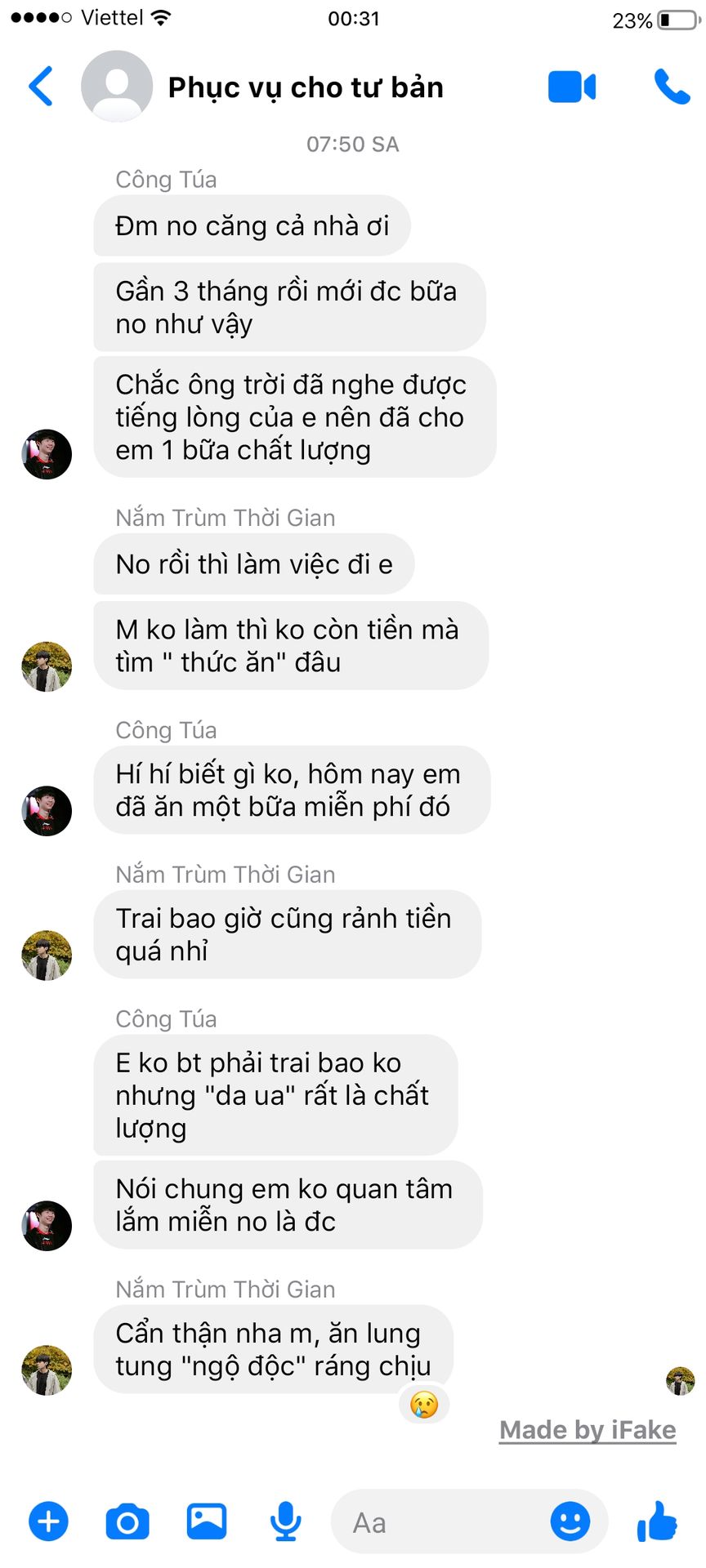Open the emoji picker
This screenshot has height=1568, width=706.
(570, 1521)
